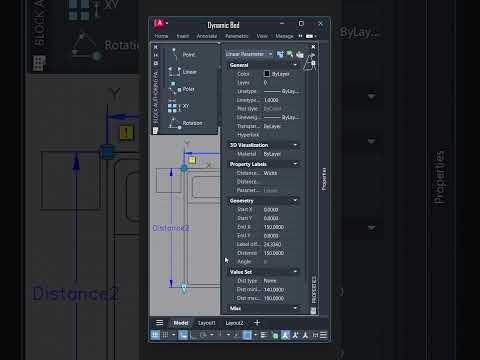Add a new layout with plus button
Viewport: 480px width, 360px height.
coord(257,323)
